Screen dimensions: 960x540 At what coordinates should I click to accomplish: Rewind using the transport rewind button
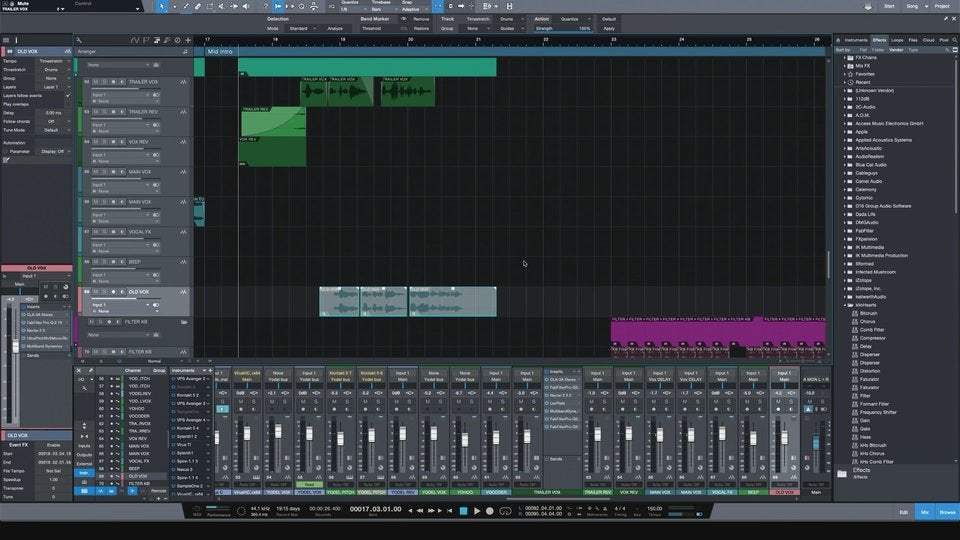point(420,511)
